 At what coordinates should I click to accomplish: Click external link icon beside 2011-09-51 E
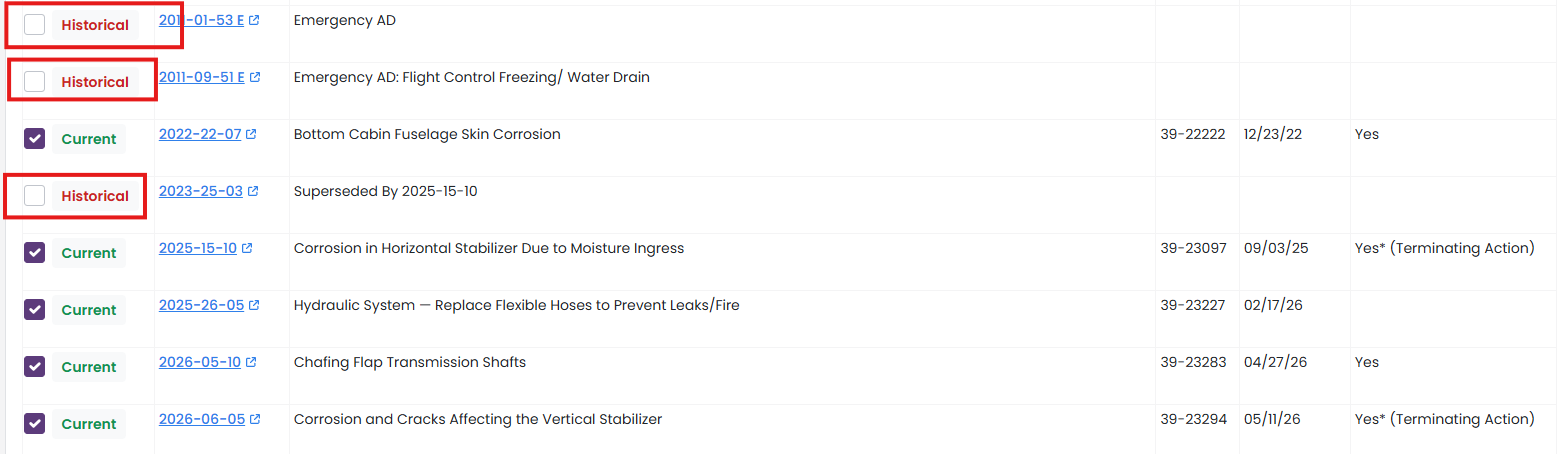pyautogui.click(x=255, y=77)
